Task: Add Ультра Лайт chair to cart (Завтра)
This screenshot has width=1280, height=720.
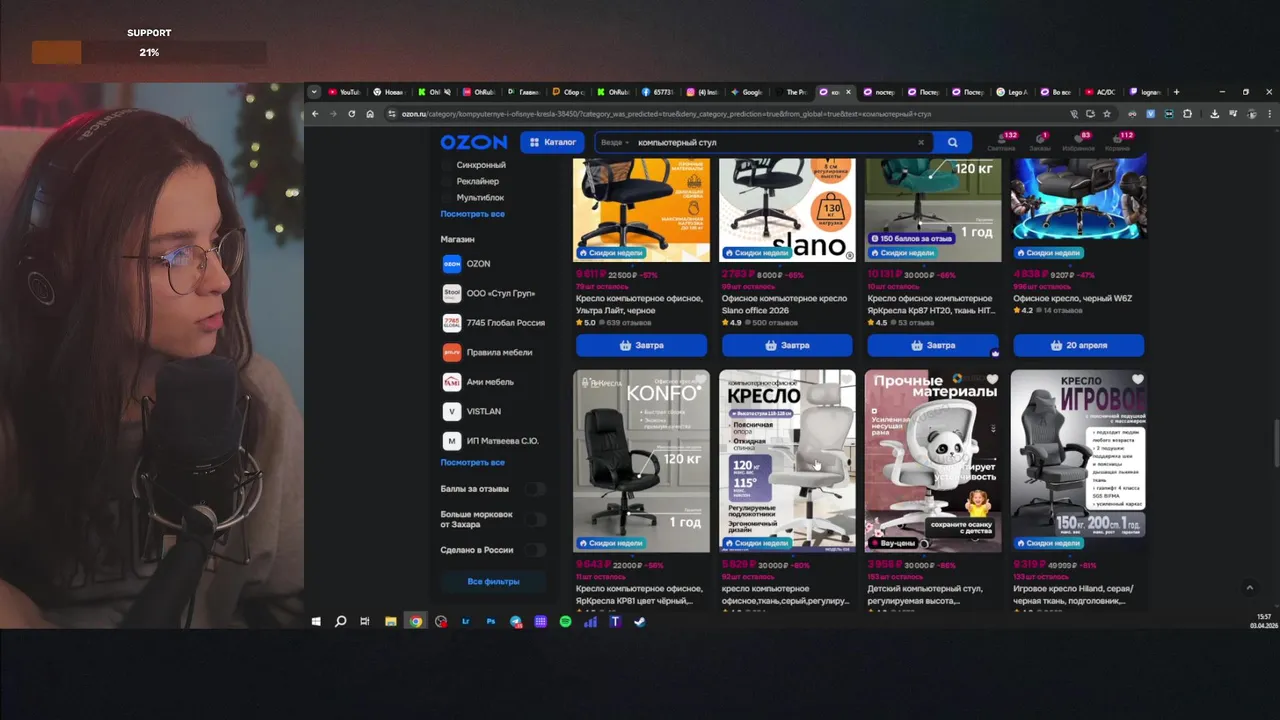Action: [641, 345]
